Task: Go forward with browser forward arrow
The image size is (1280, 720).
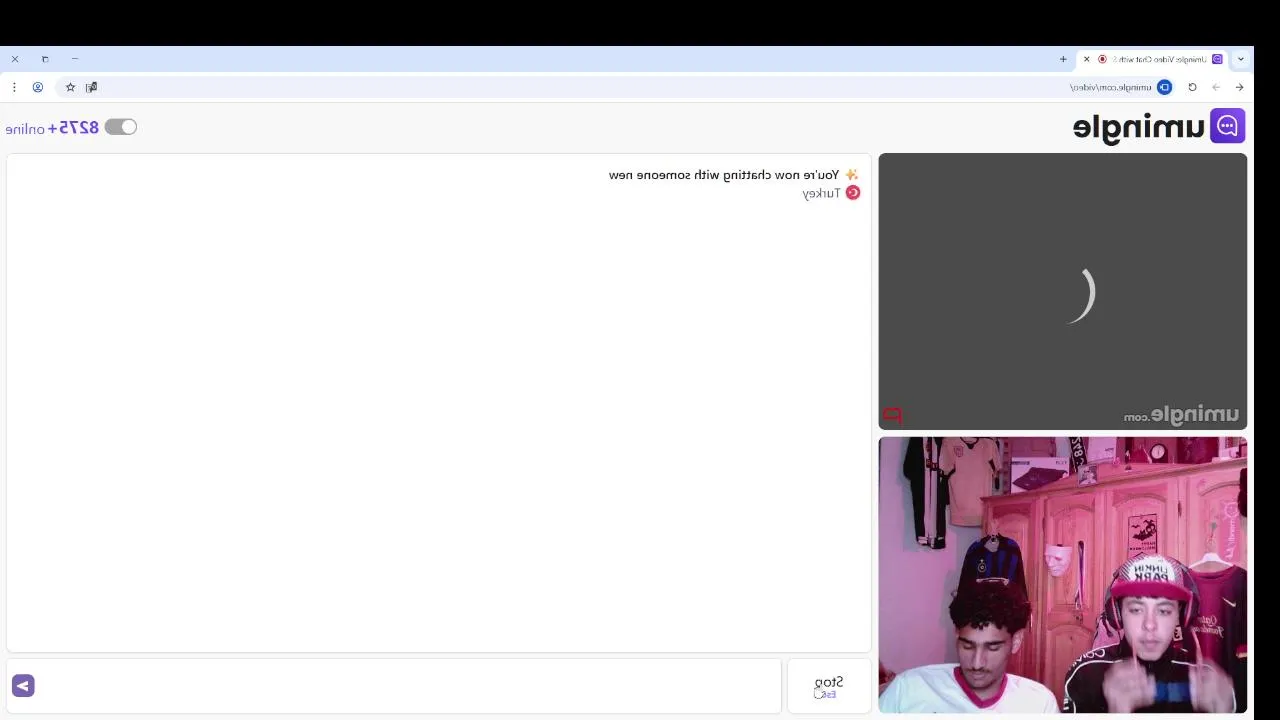Action: [x=1216, y=87]
